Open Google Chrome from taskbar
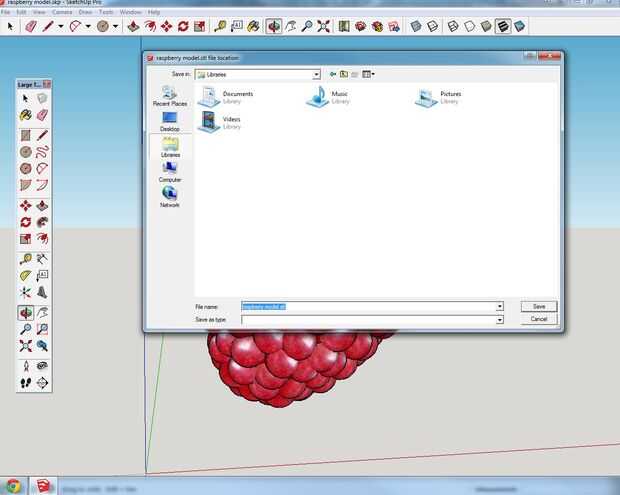 pyautogui.click(x=13, y=486)
